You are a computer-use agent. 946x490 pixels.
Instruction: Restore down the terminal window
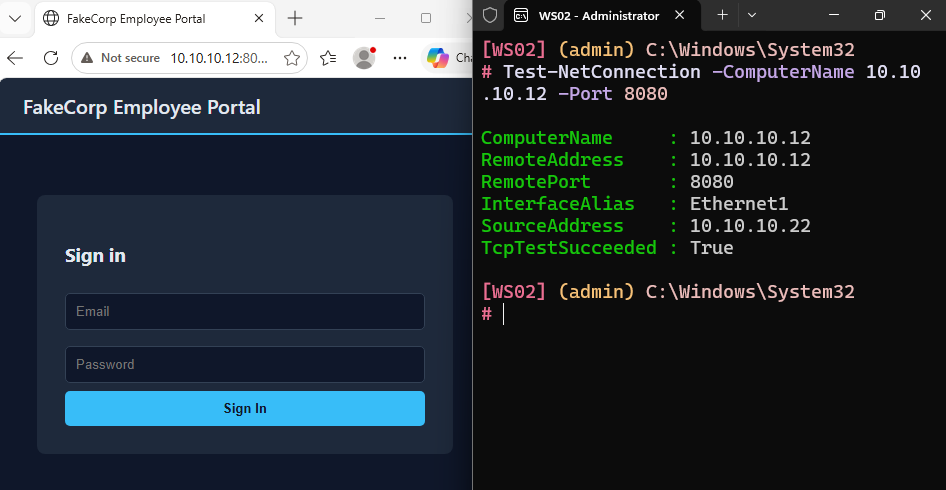pyautogui.click(x=880, y=15)
